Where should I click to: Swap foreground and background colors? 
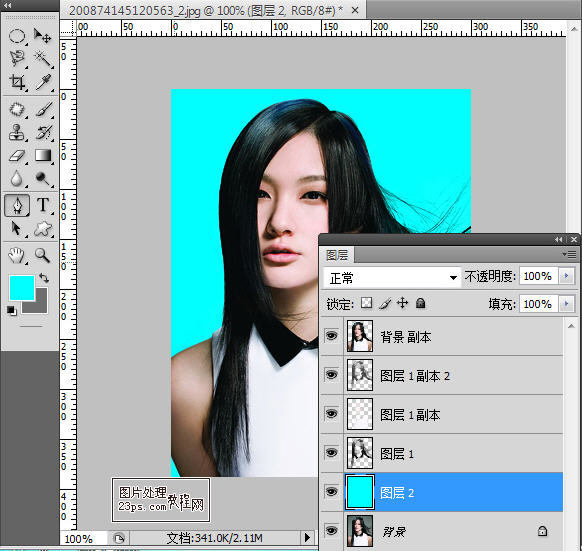pyautogui.click(x=44, y=277)
